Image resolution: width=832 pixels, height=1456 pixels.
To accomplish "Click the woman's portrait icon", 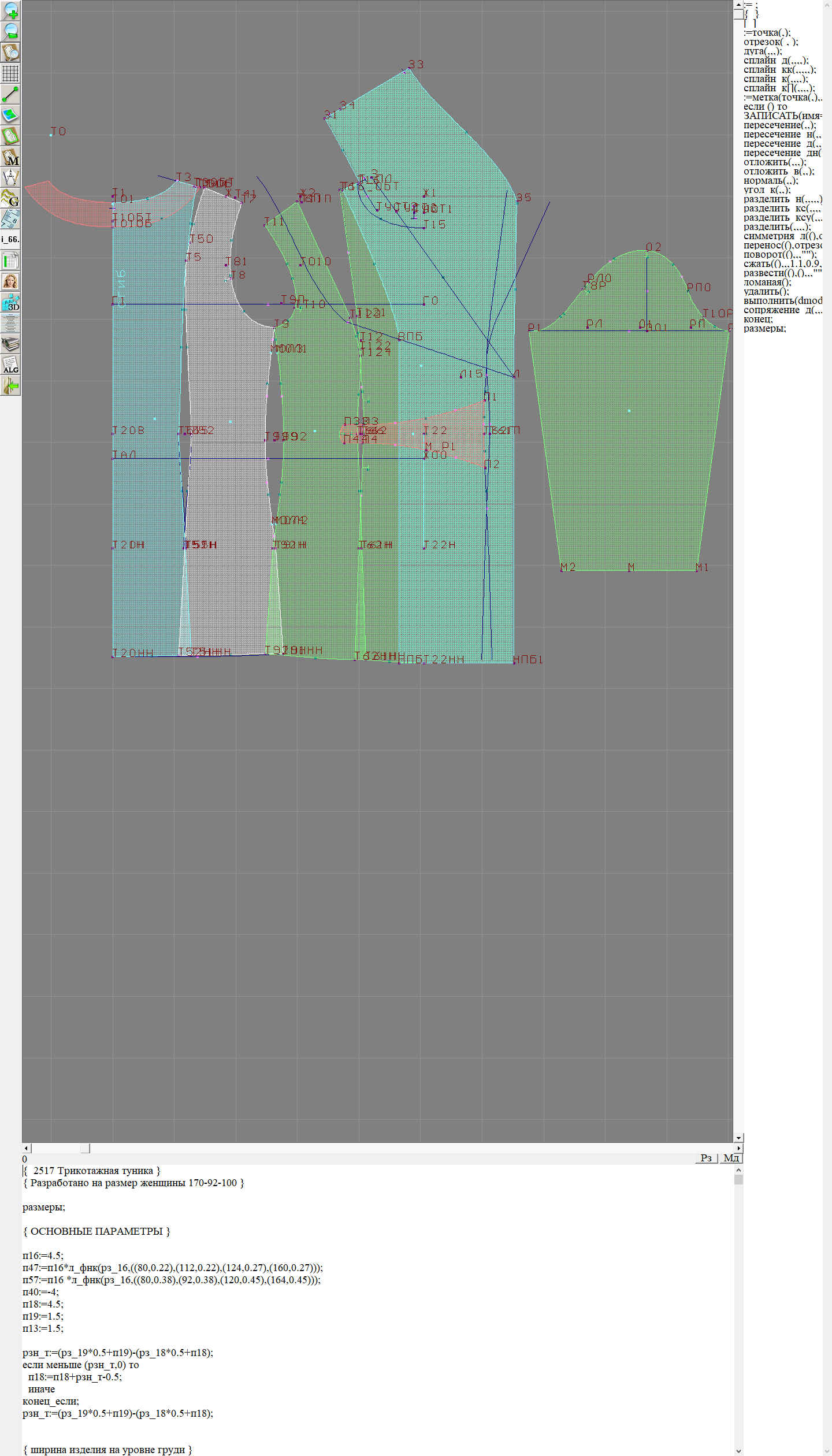I will (10, 281).
